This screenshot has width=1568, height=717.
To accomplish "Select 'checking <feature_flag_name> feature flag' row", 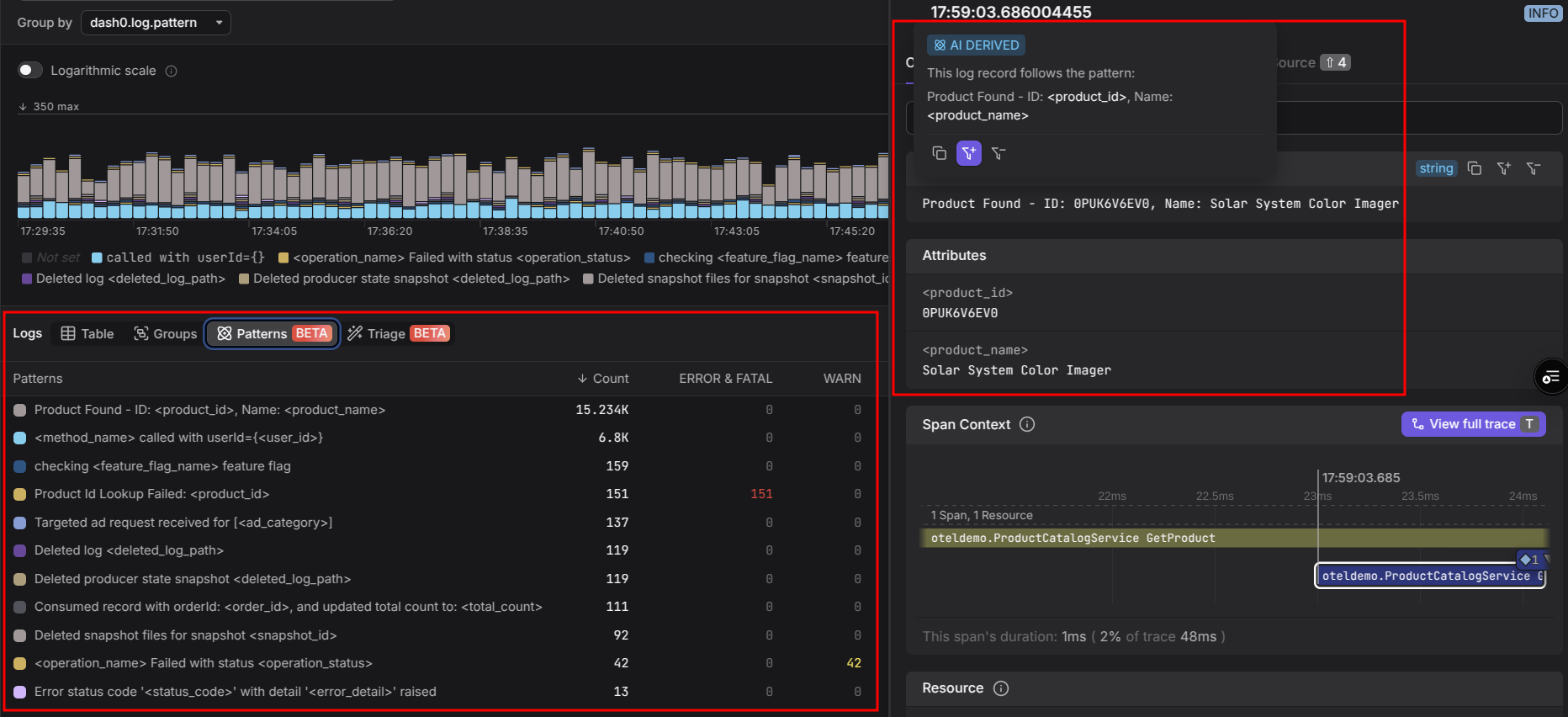I will [x=437, y=466].
